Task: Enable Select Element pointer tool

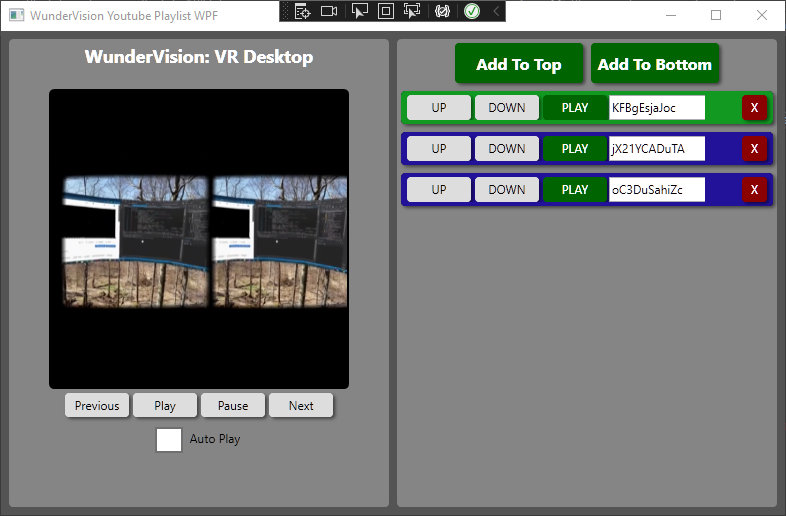Action: point(360,11)
